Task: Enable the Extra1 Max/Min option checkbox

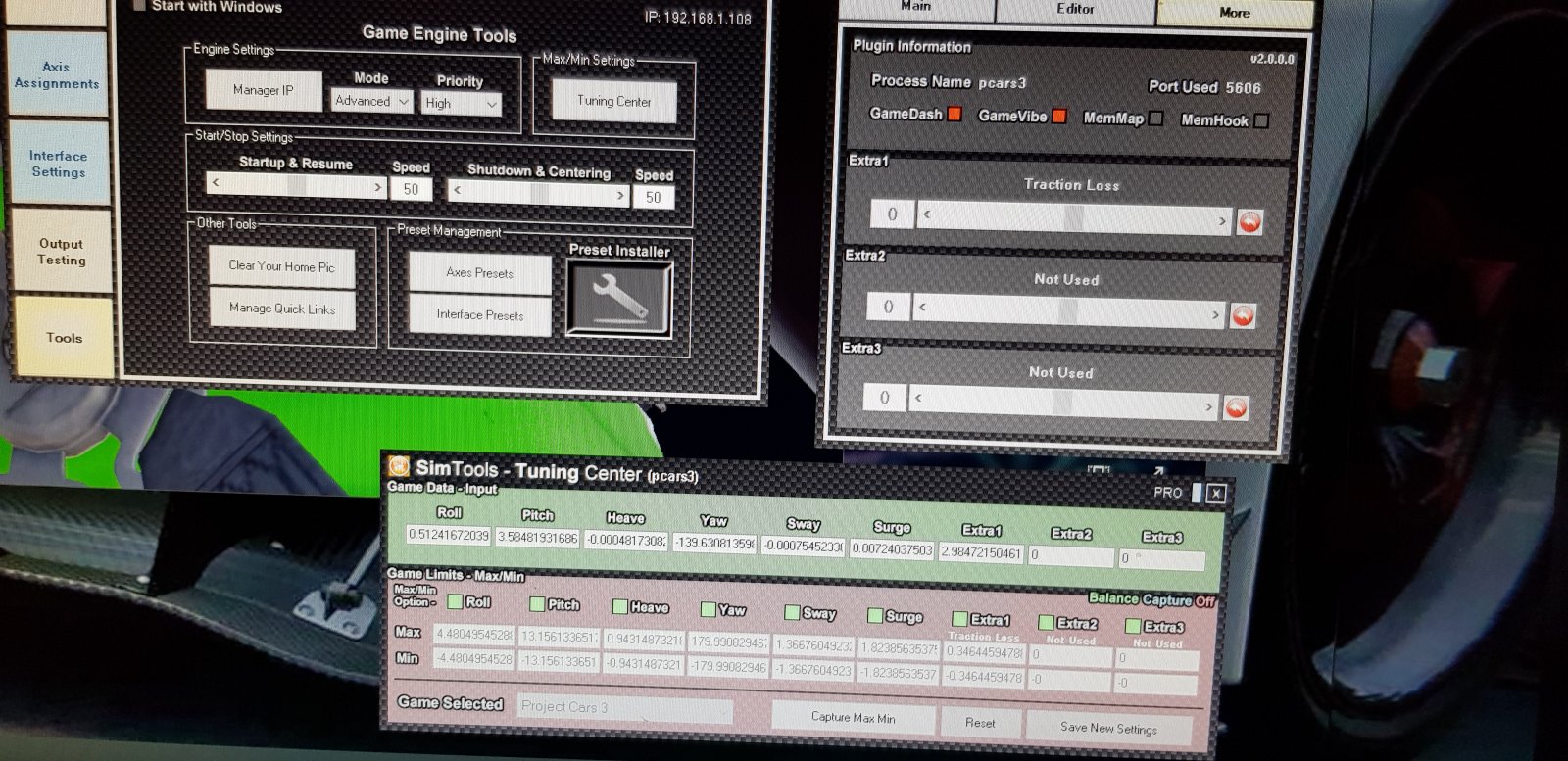Action: point(960,619)
